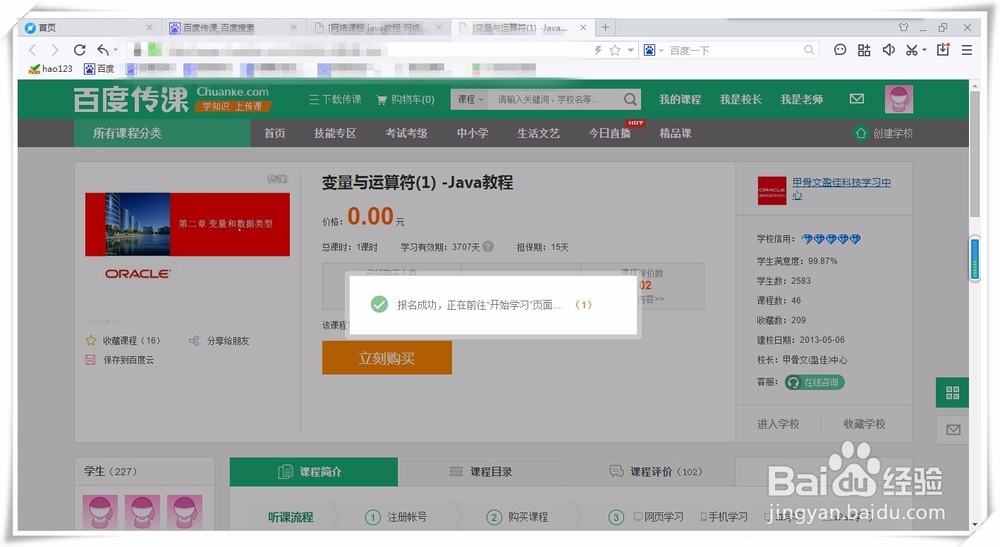The image size is (1000, 547).
Task: Expand the screenshot scissors dropdown arrow
Action: (924, 50)
